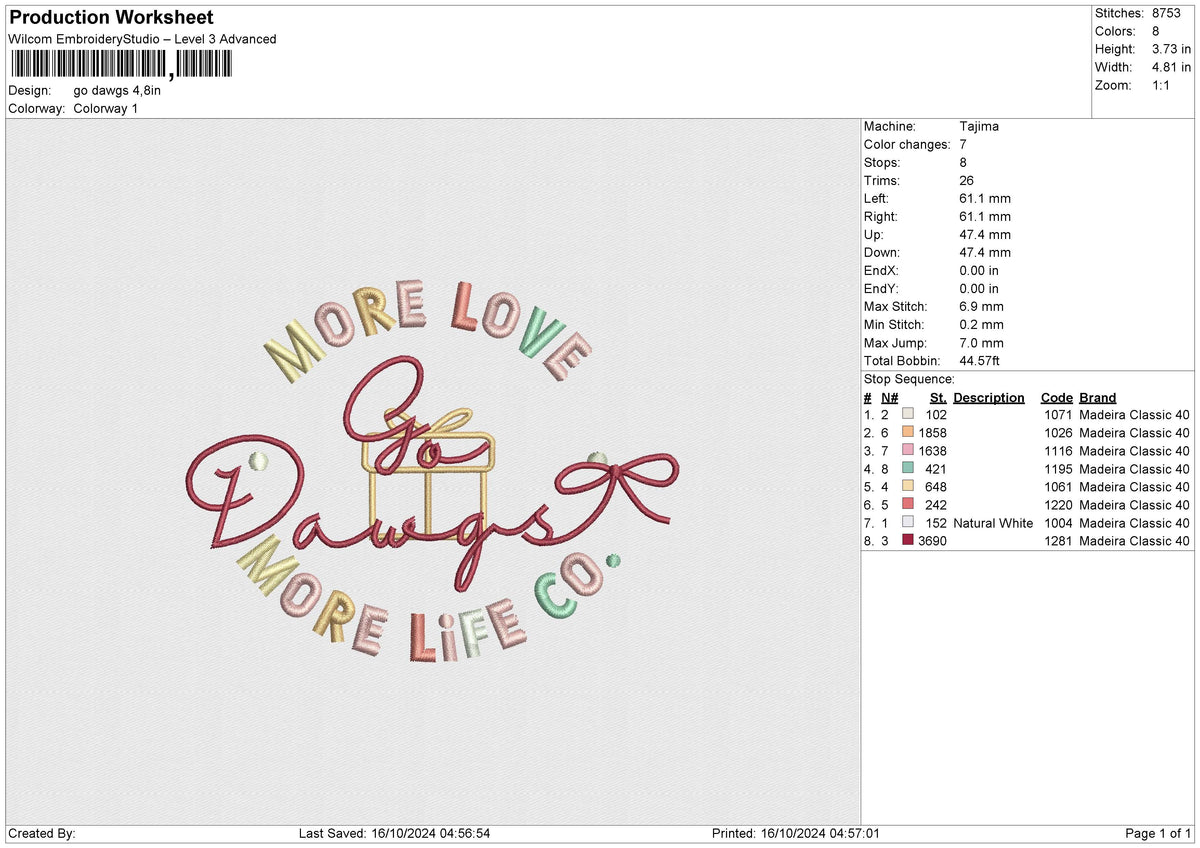Select orange color swatch for code 1026
The height and width of the screenshot is (848, 1200).
tap(908, 433)
